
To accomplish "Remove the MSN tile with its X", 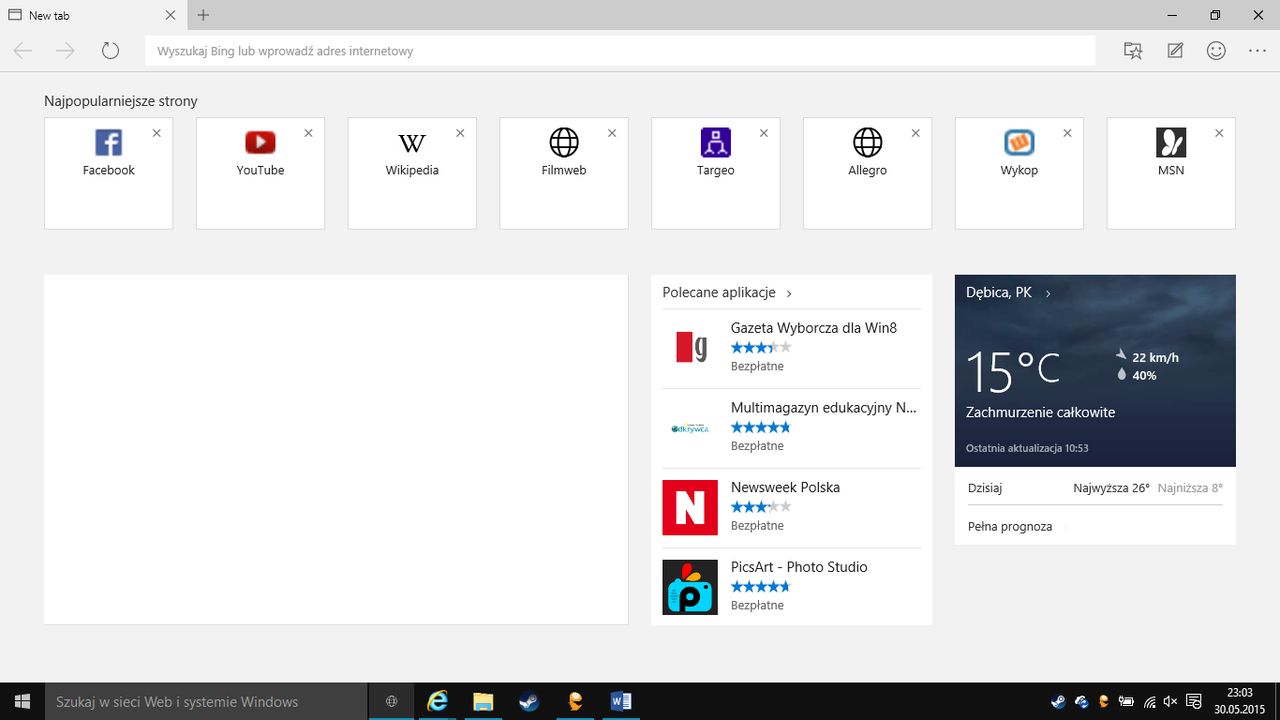I will coord(1219,133).
